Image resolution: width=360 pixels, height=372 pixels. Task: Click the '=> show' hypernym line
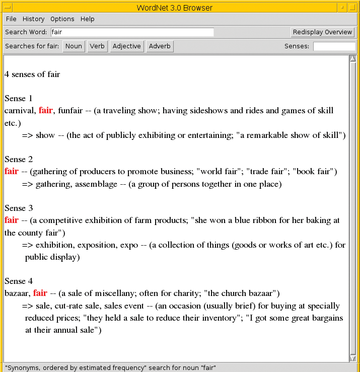[x=184, y=135]
